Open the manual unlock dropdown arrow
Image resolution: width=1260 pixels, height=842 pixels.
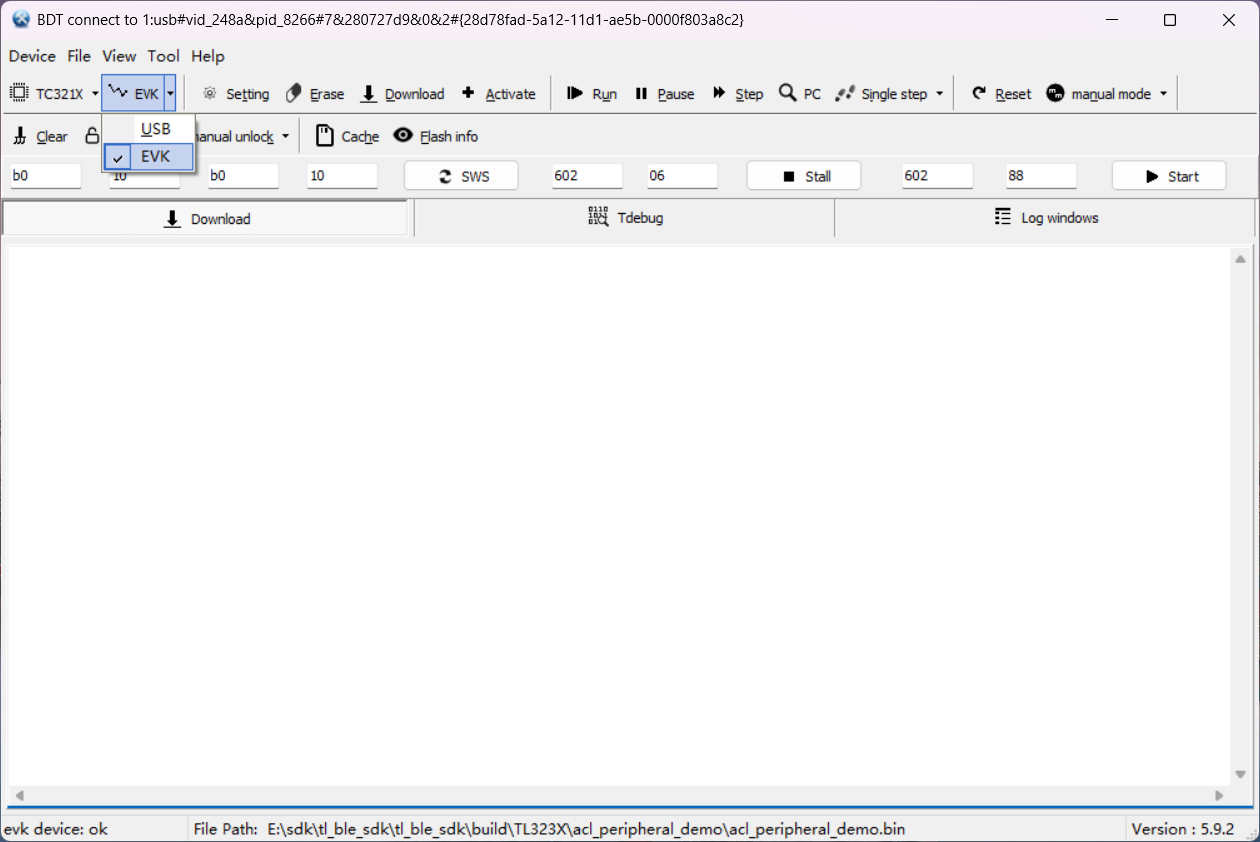tap(285, 137)
